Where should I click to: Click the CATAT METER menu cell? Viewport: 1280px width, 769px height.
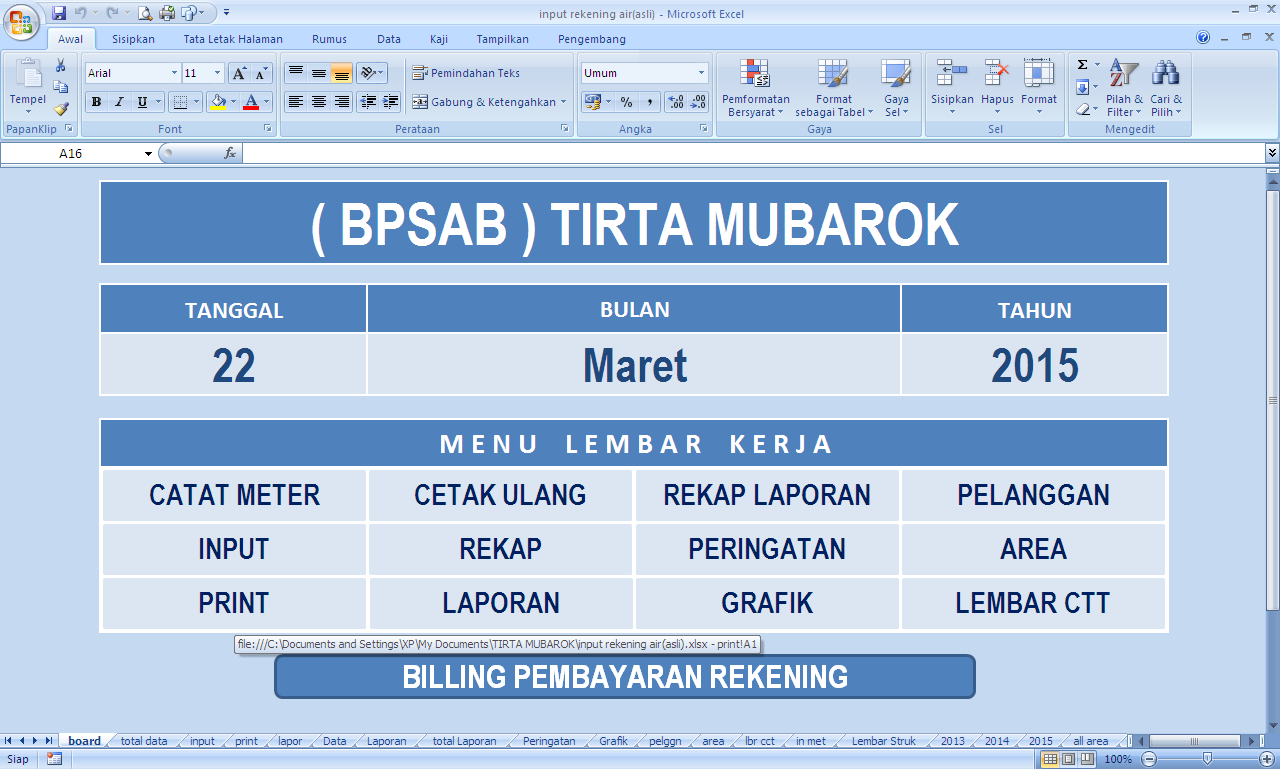[x=232, y=494]
